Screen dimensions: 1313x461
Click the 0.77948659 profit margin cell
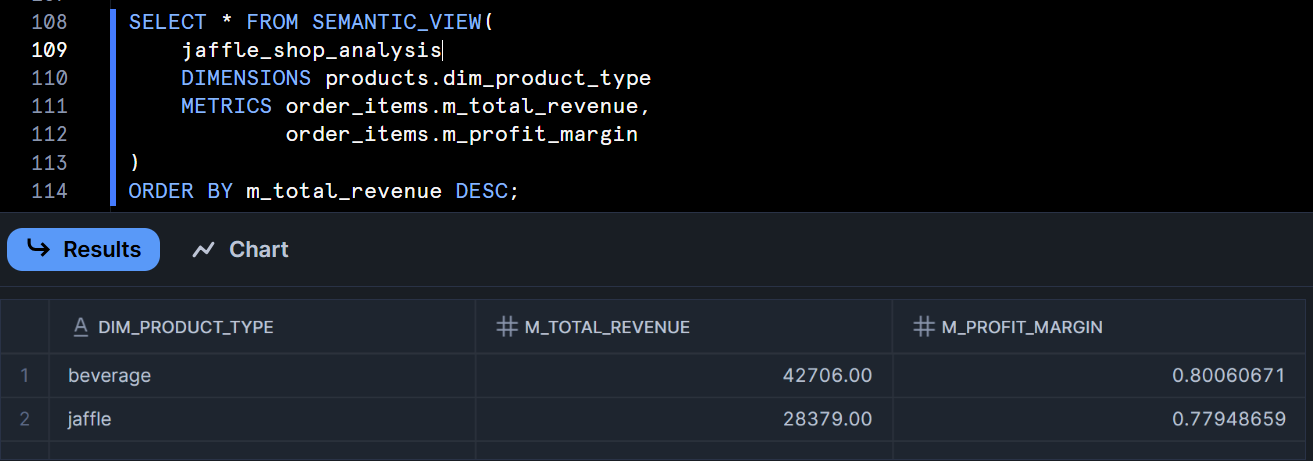pyautogui.click(x=1229, y=419)
